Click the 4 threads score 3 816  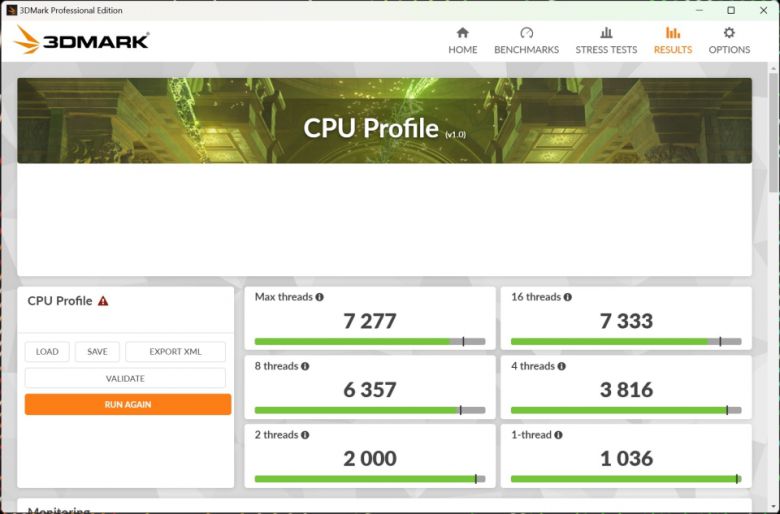click(x=626, y=390)
